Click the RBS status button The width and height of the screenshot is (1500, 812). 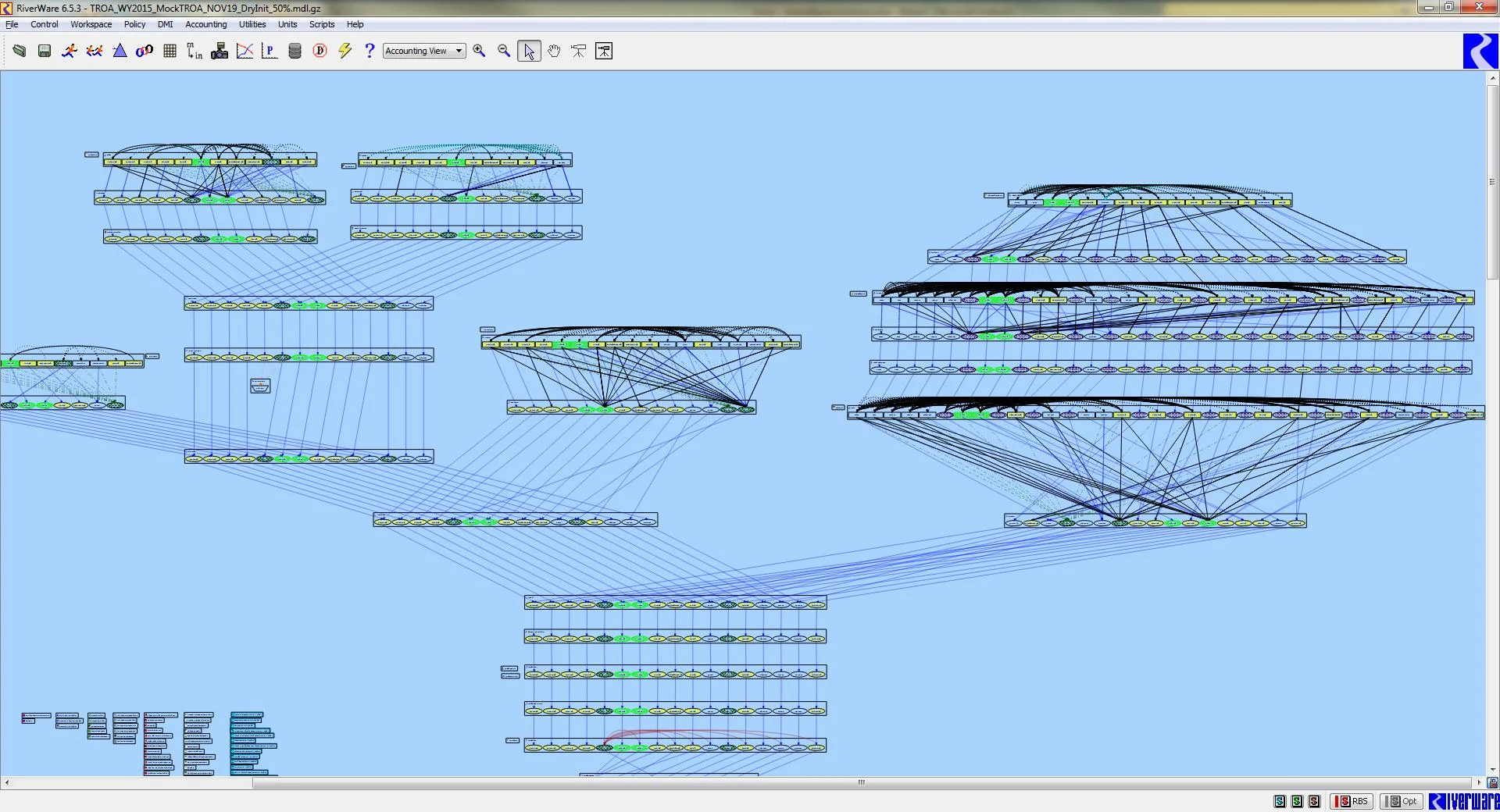(x=1352, y=801)
